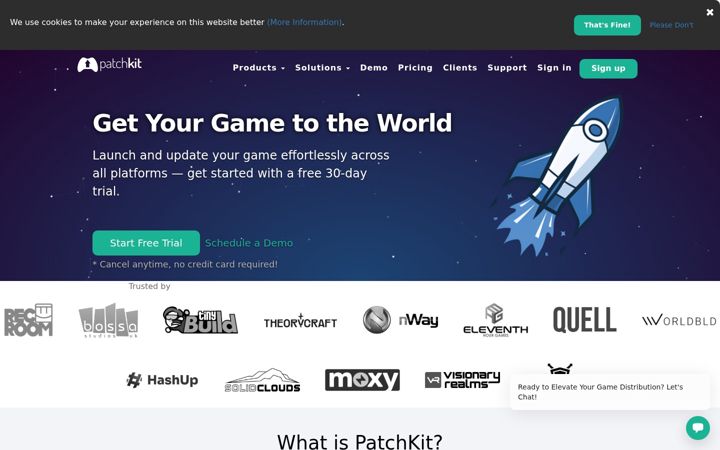720x450 pixels.
Task: Click the chat prompt 'Ready to Elevate' message
Action: coord(610,392)
